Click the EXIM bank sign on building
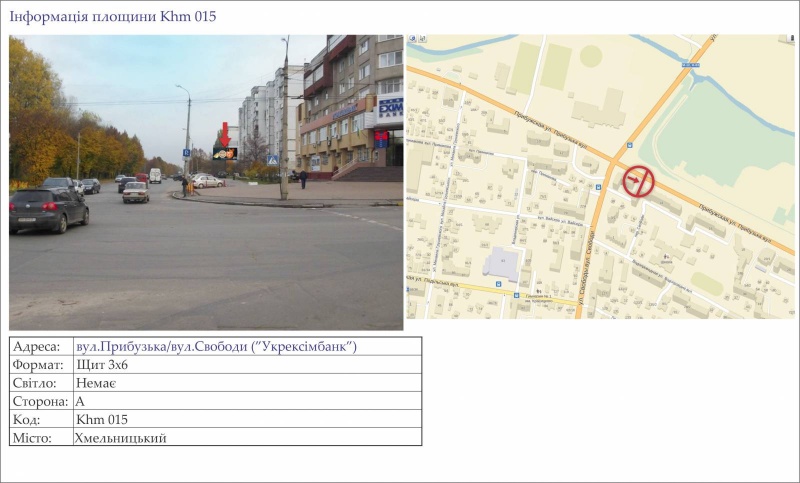Viewport: 800px width, 483px height. [x=390, y=106]
